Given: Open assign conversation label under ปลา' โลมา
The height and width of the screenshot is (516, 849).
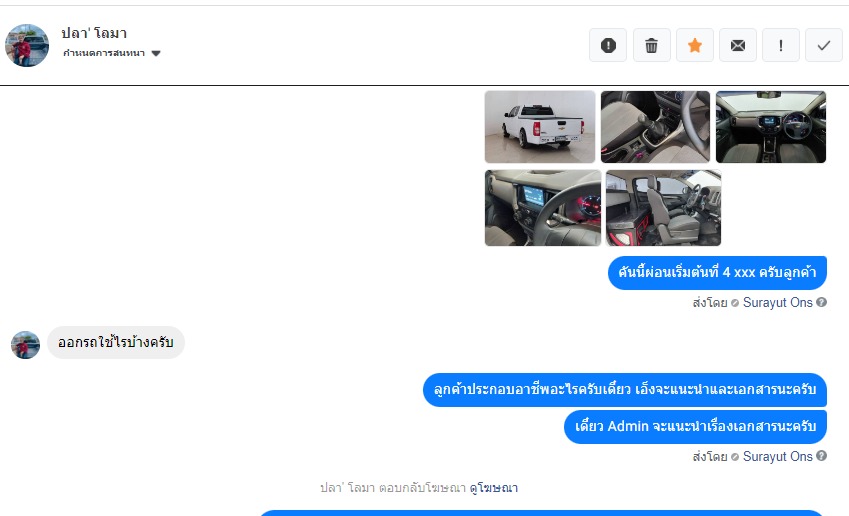Looking at the screenshot, I should tap(104, 53).
